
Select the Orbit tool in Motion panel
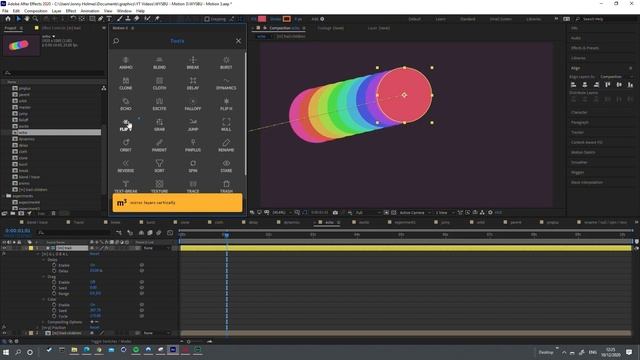pos(126,146)
